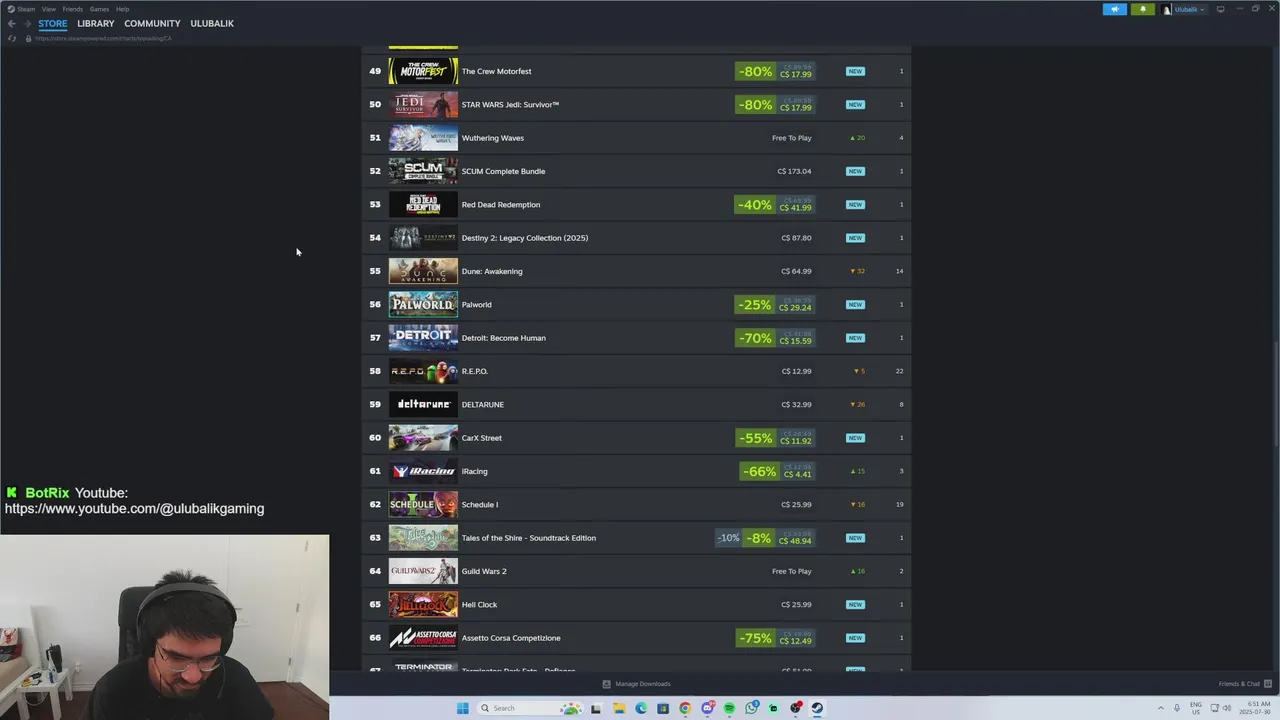Open the Games menu
The width and height of the screenshot is (1280, 720).
[99, 9]
